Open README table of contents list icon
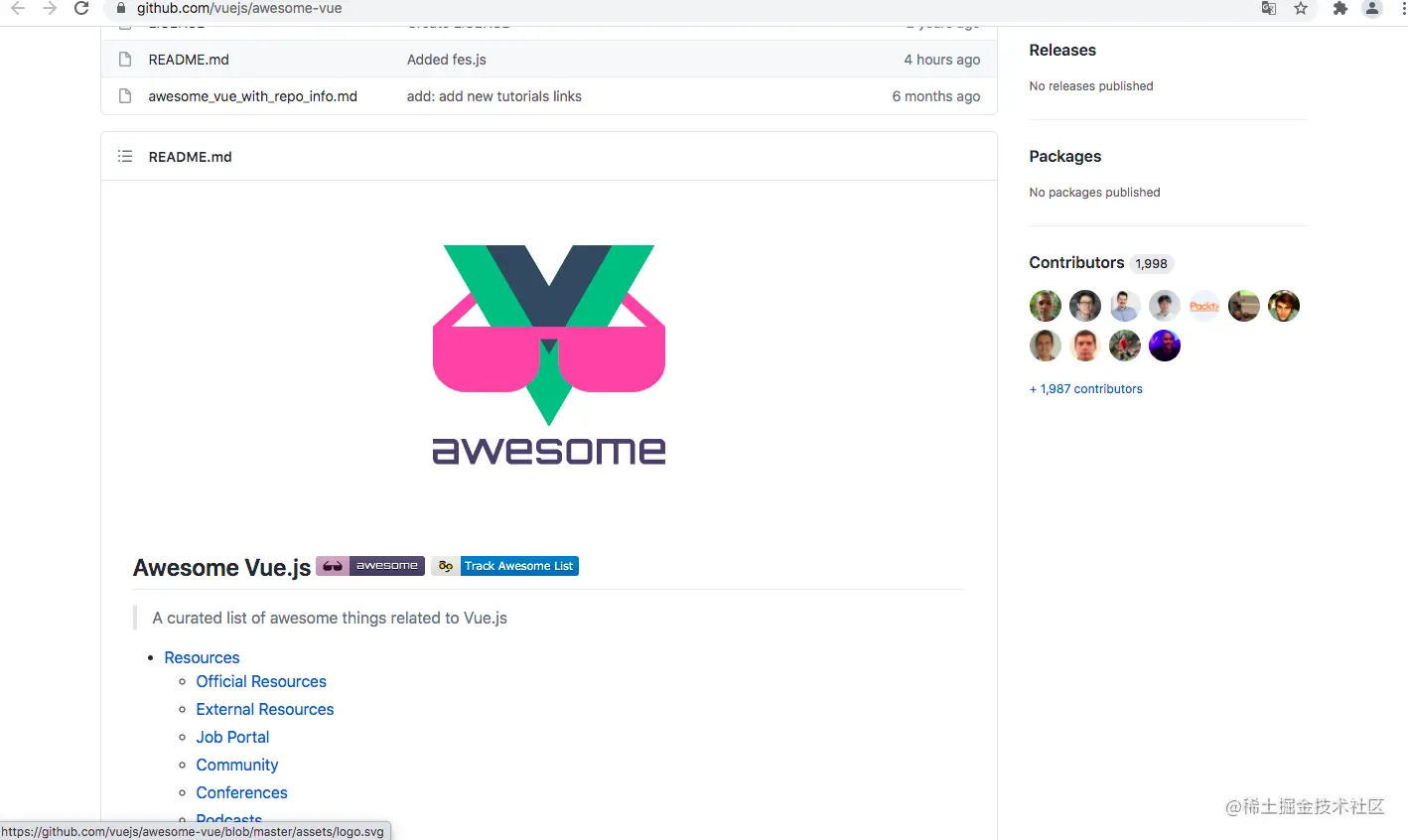The width and height of the screenshot is (1408, 840). 125,156
